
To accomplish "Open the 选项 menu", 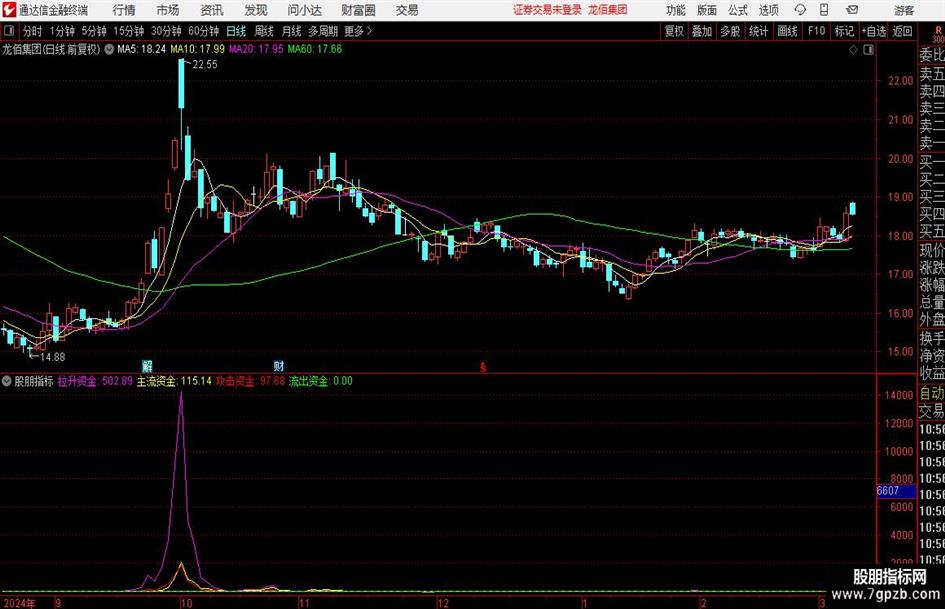I will 768,10.
